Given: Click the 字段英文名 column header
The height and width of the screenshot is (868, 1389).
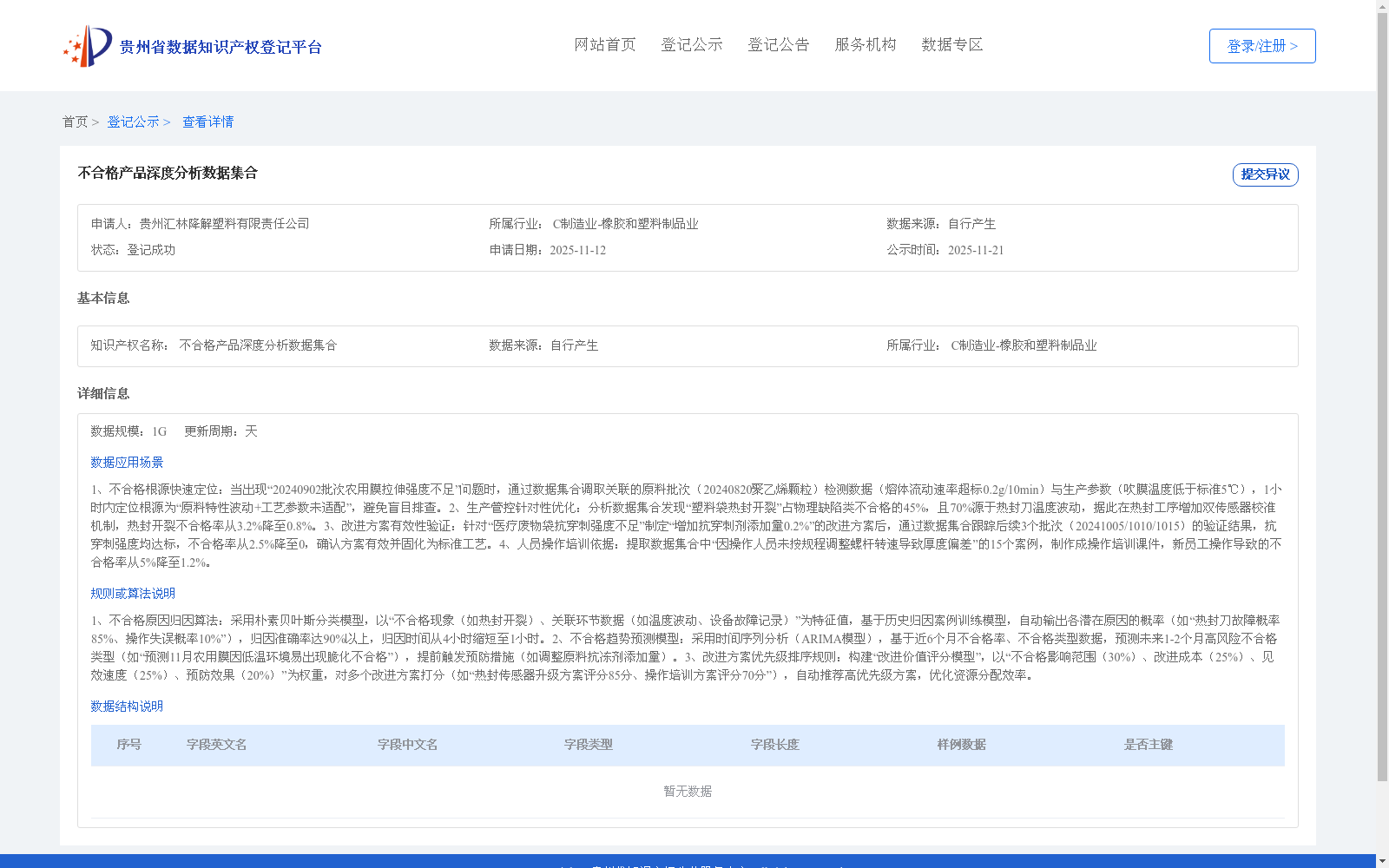Looking at the screenshot, I should pos(217,745).
